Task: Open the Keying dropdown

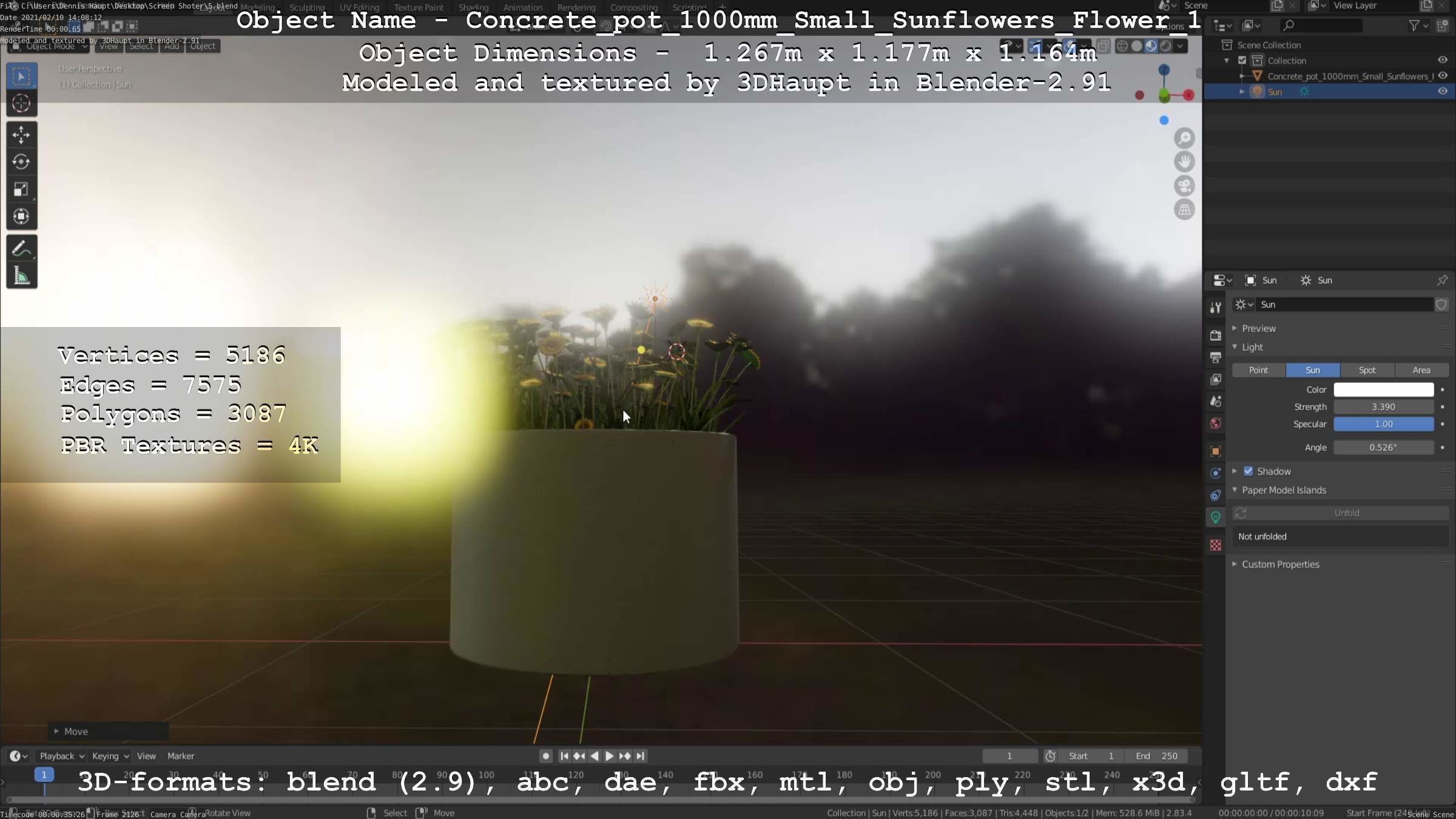Action: tap(110, 756)
